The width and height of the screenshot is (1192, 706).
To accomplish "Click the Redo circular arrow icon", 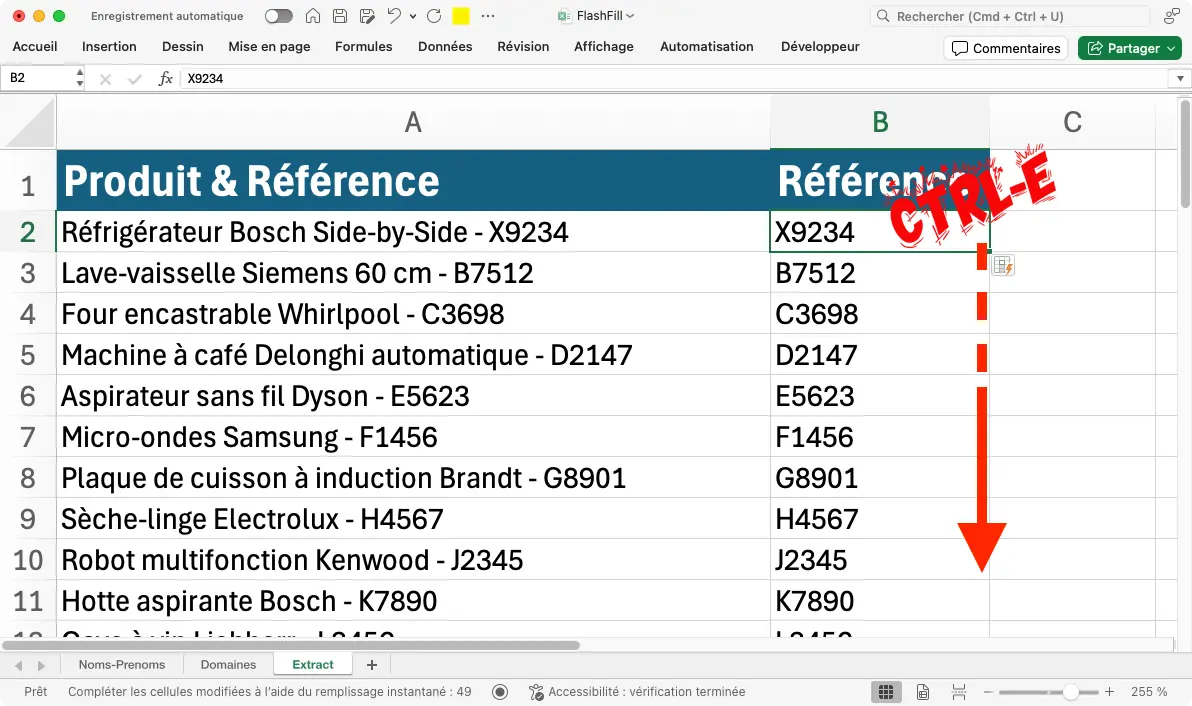I will click(434, 16).
